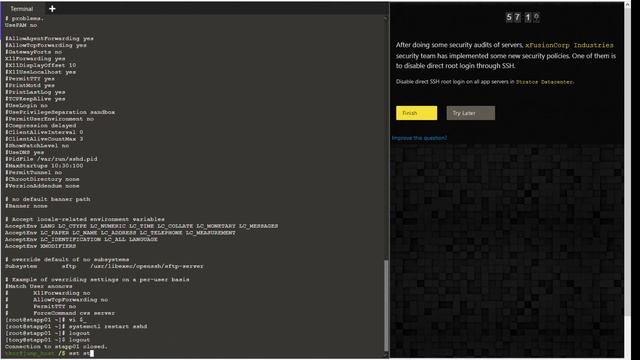Click the '#X11UseLocalhost yes' line

(x=40, y=72)
